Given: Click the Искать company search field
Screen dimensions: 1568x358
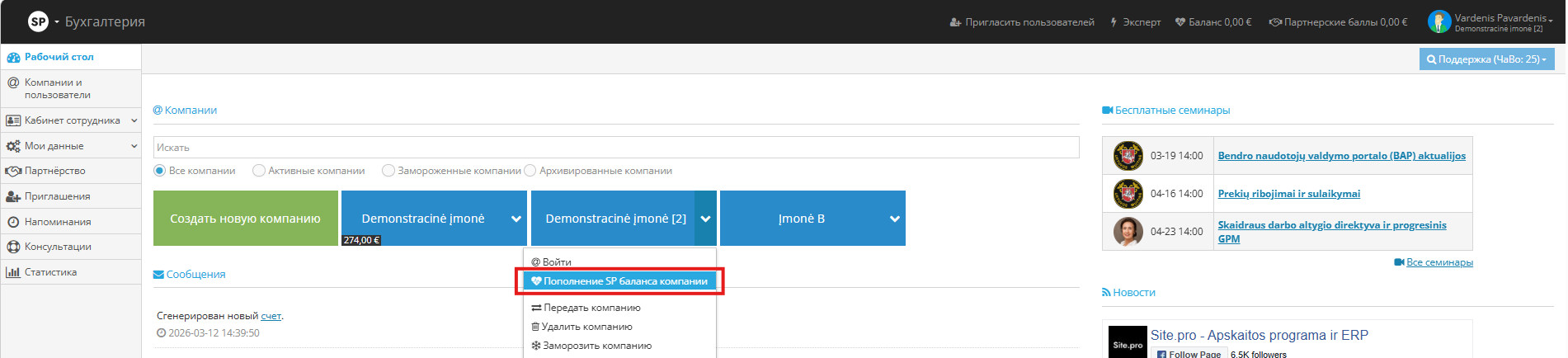Looking at the screenshot, I should pos(615,148).
